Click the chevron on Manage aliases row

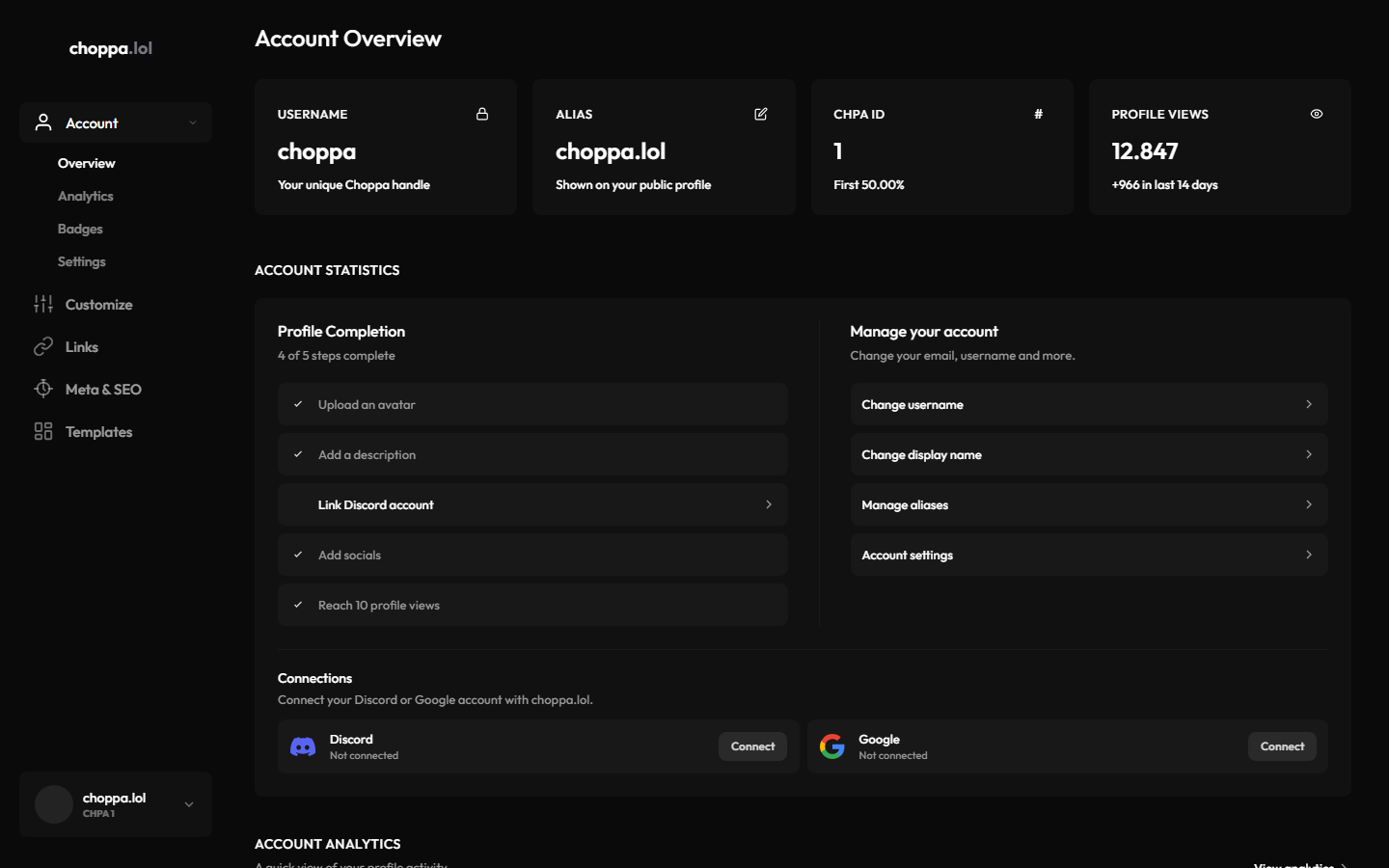coord(1309,504)
